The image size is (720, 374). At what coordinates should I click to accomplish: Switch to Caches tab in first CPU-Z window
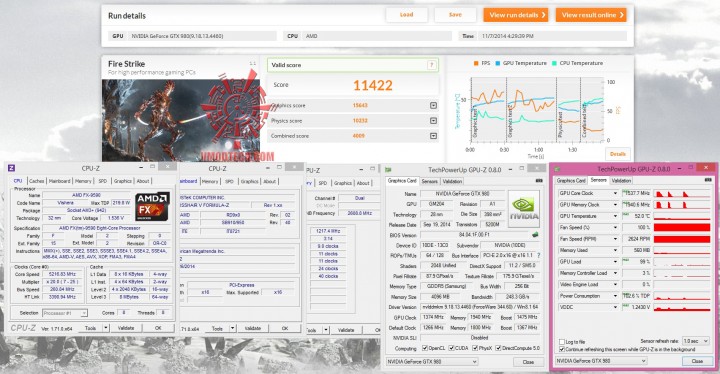(37, 181)
